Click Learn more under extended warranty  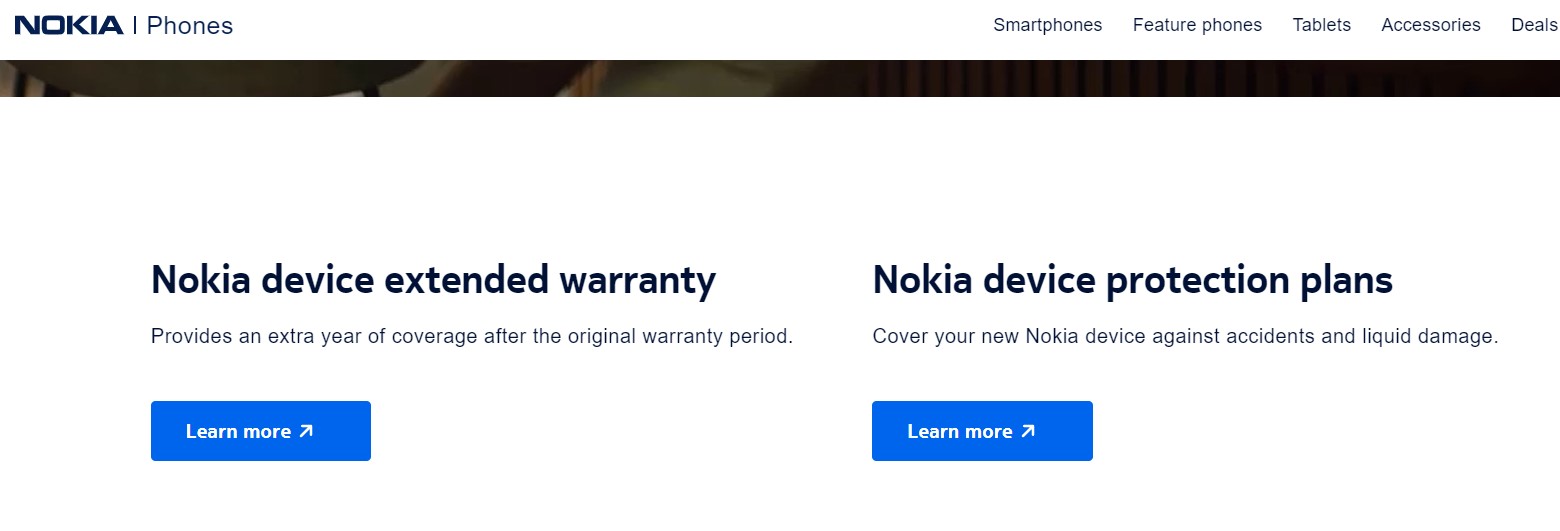click(x=261, y=431)
